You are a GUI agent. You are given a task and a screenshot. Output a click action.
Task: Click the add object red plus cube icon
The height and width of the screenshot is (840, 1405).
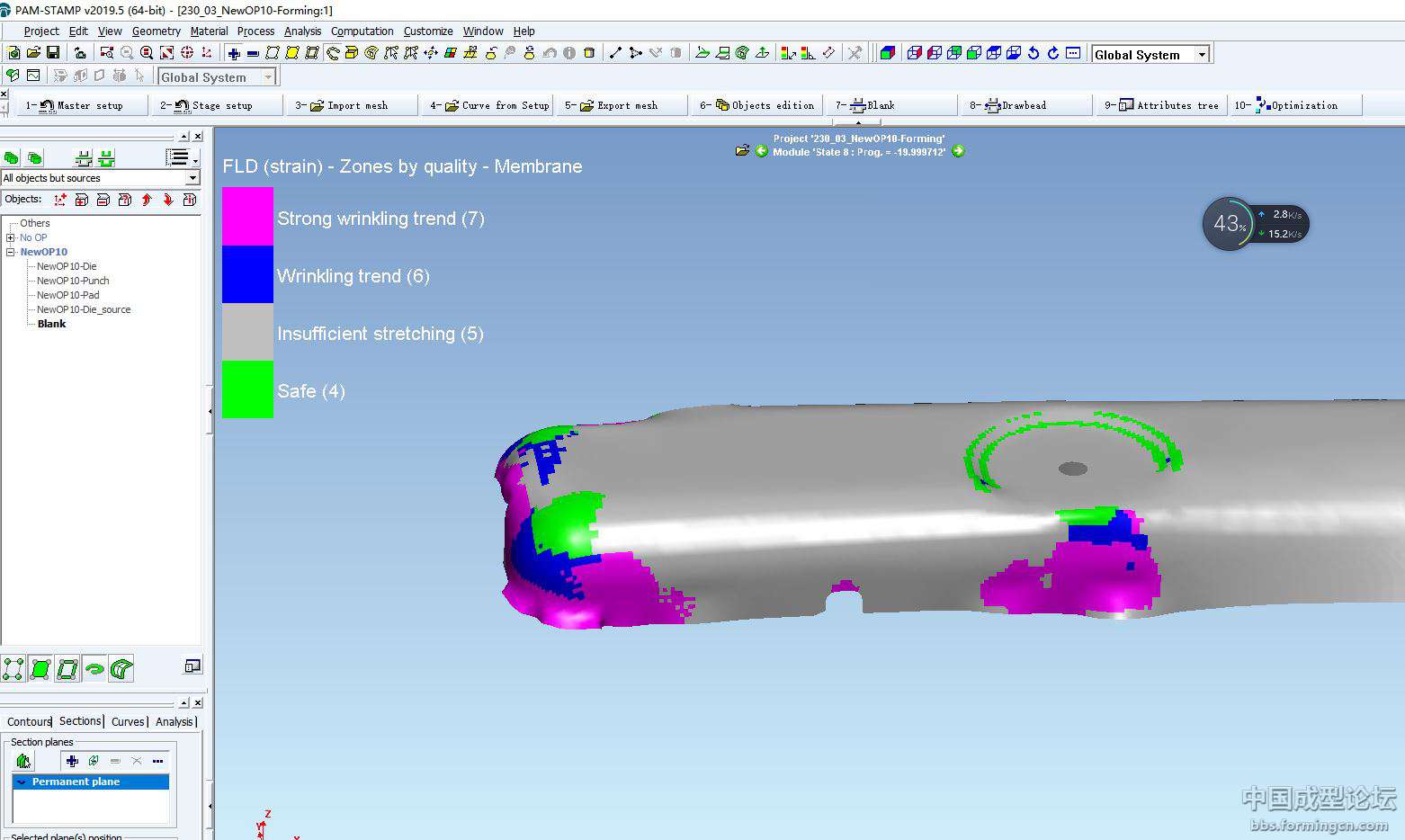82,200
